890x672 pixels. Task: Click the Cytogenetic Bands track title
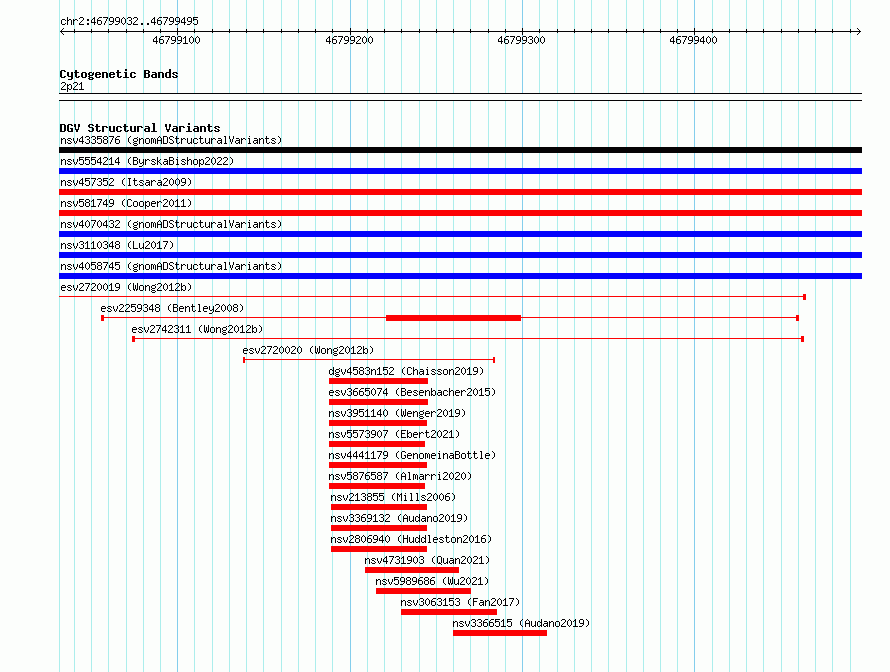click(x=119, y=74)
